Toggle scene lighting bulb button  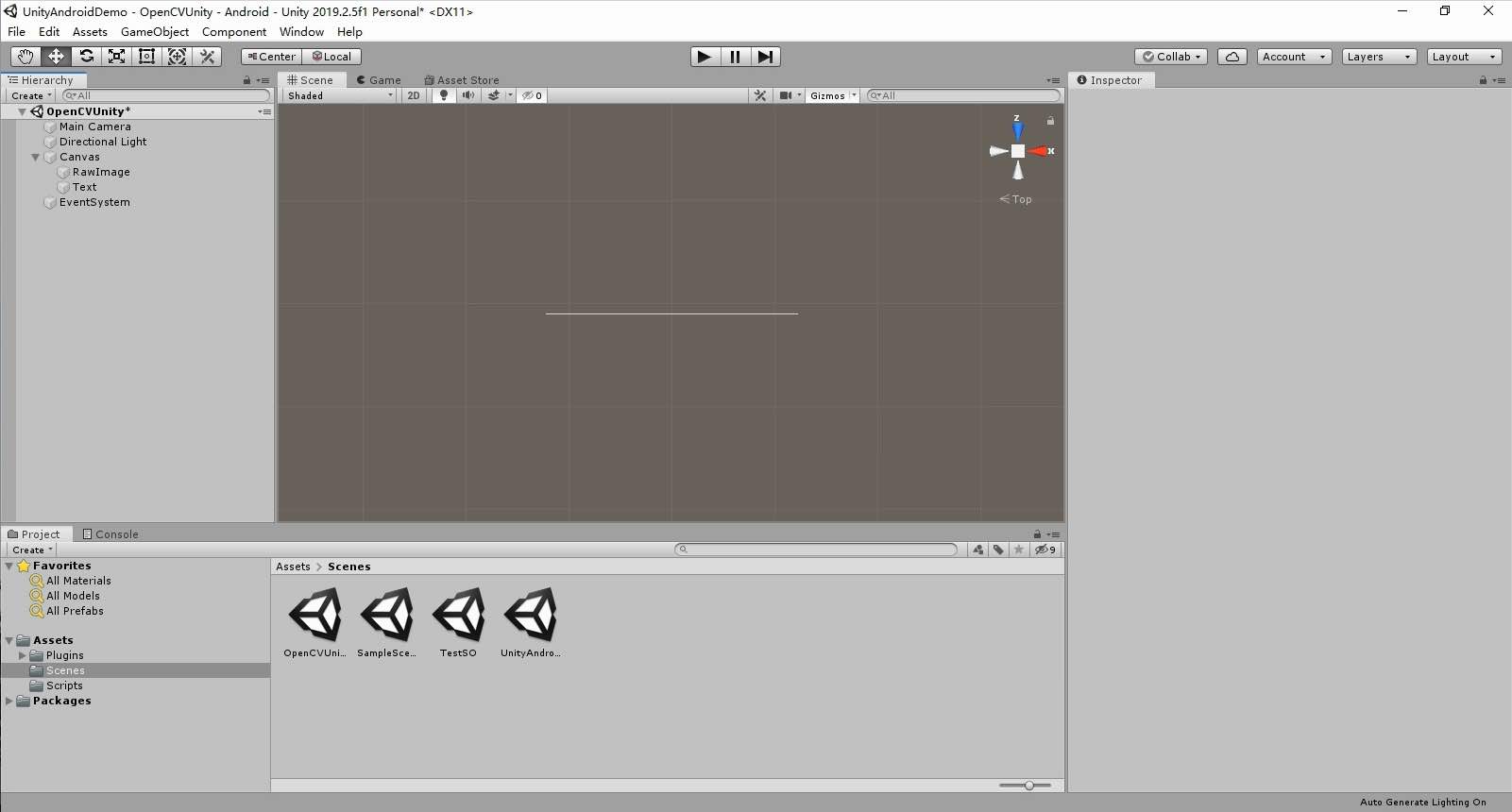444,95
